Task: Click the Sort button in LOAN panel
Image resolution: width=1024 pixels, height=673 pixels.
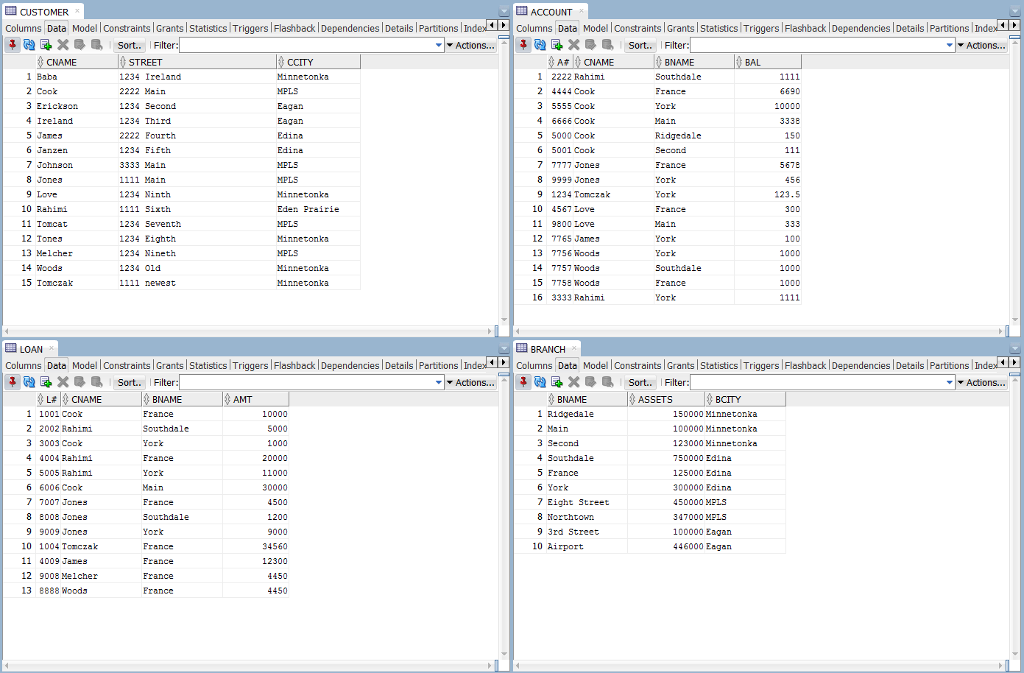Action: point(128,382)
